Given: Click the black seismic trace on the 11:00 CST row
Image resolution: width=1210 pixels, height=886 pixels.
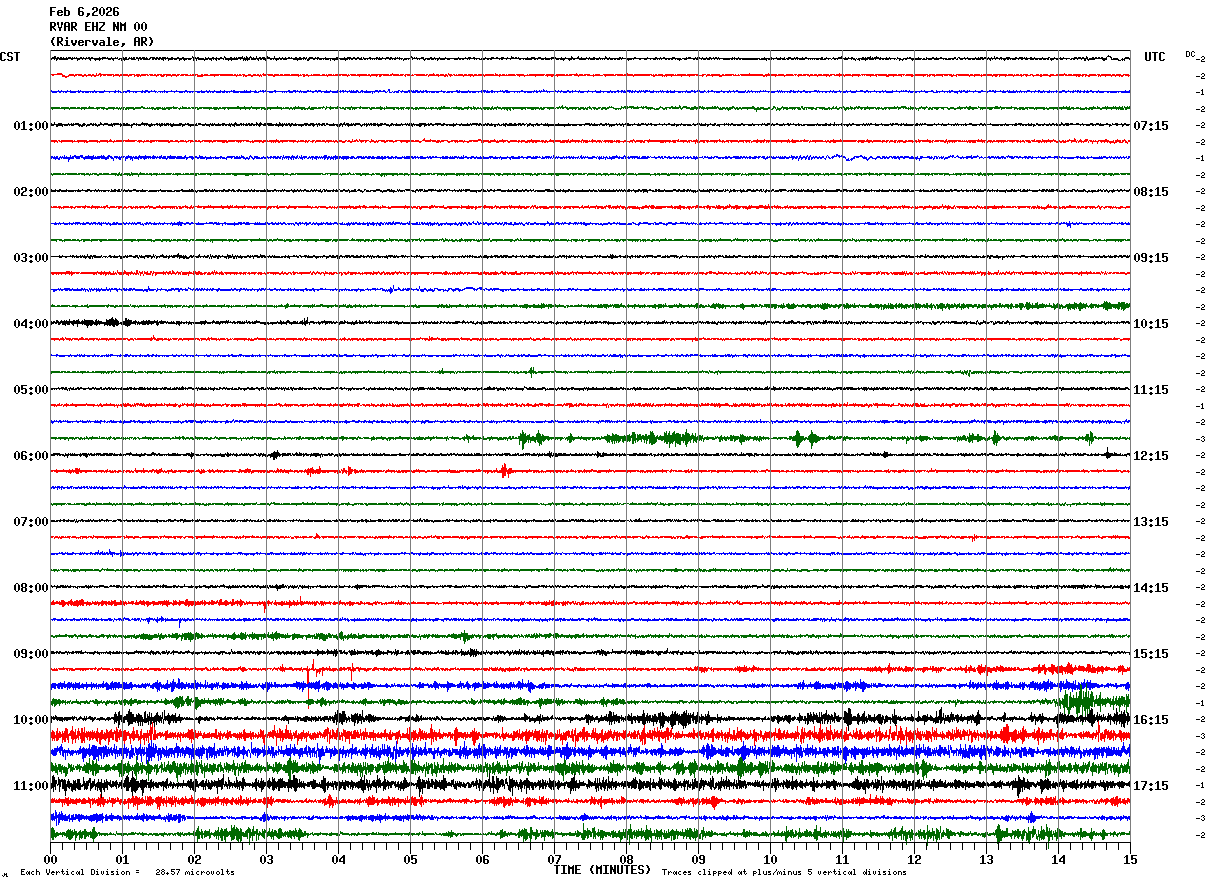Looking at the screenshot, I should coord(590,784).
